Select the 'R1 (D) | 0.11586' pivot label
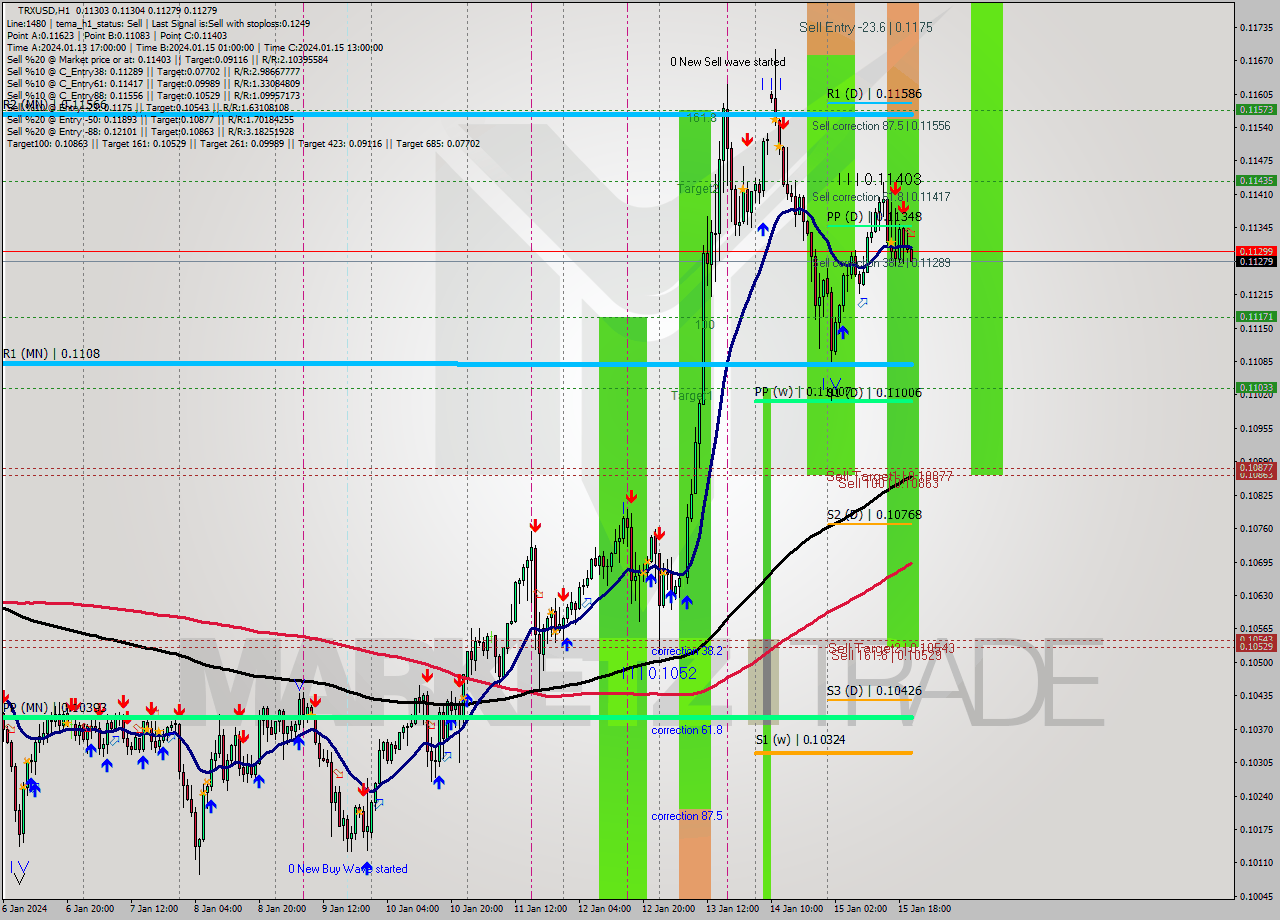 (x=874, y=94)
